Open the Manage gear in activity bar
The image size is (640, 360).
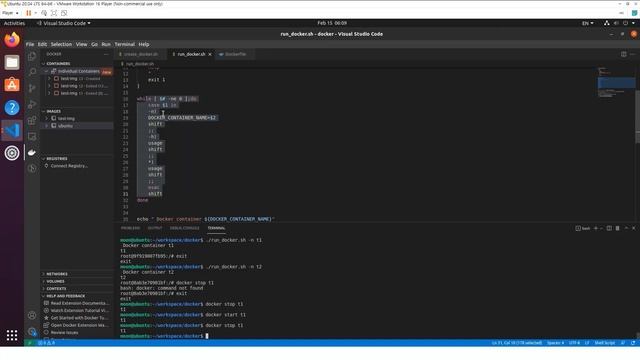(x=32, y=331)
